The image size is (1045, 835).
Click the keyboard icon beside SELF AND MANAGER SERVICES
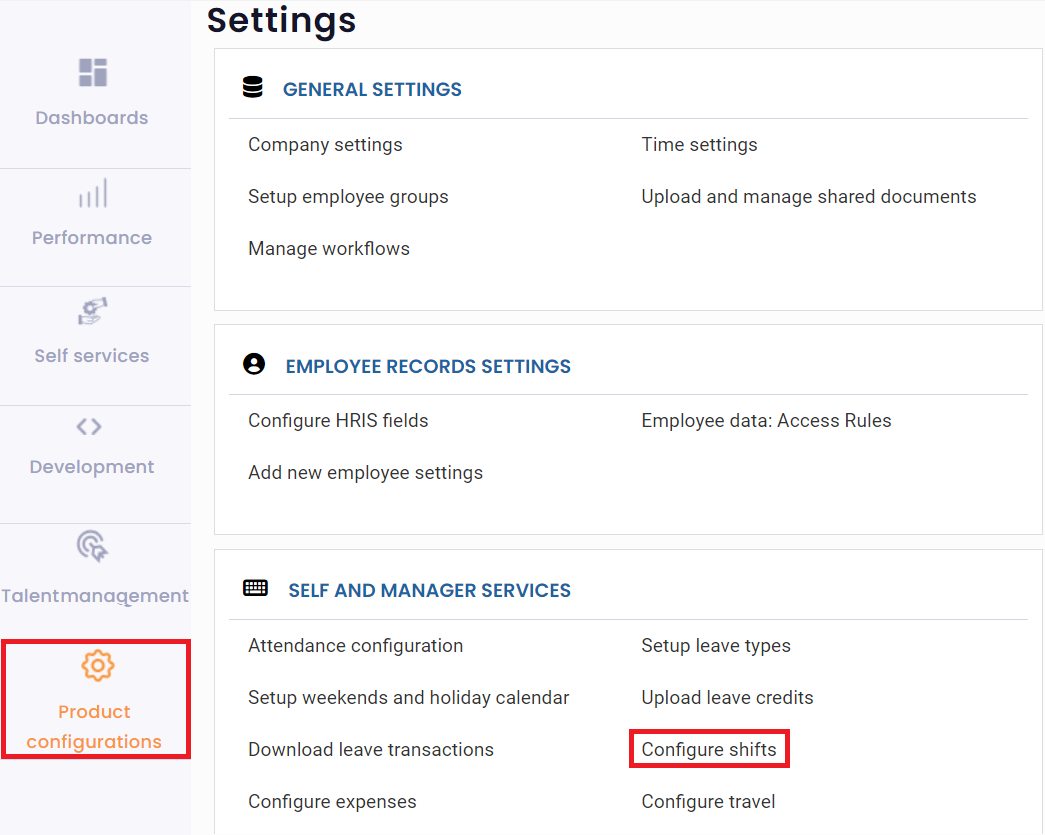[255, 588]
